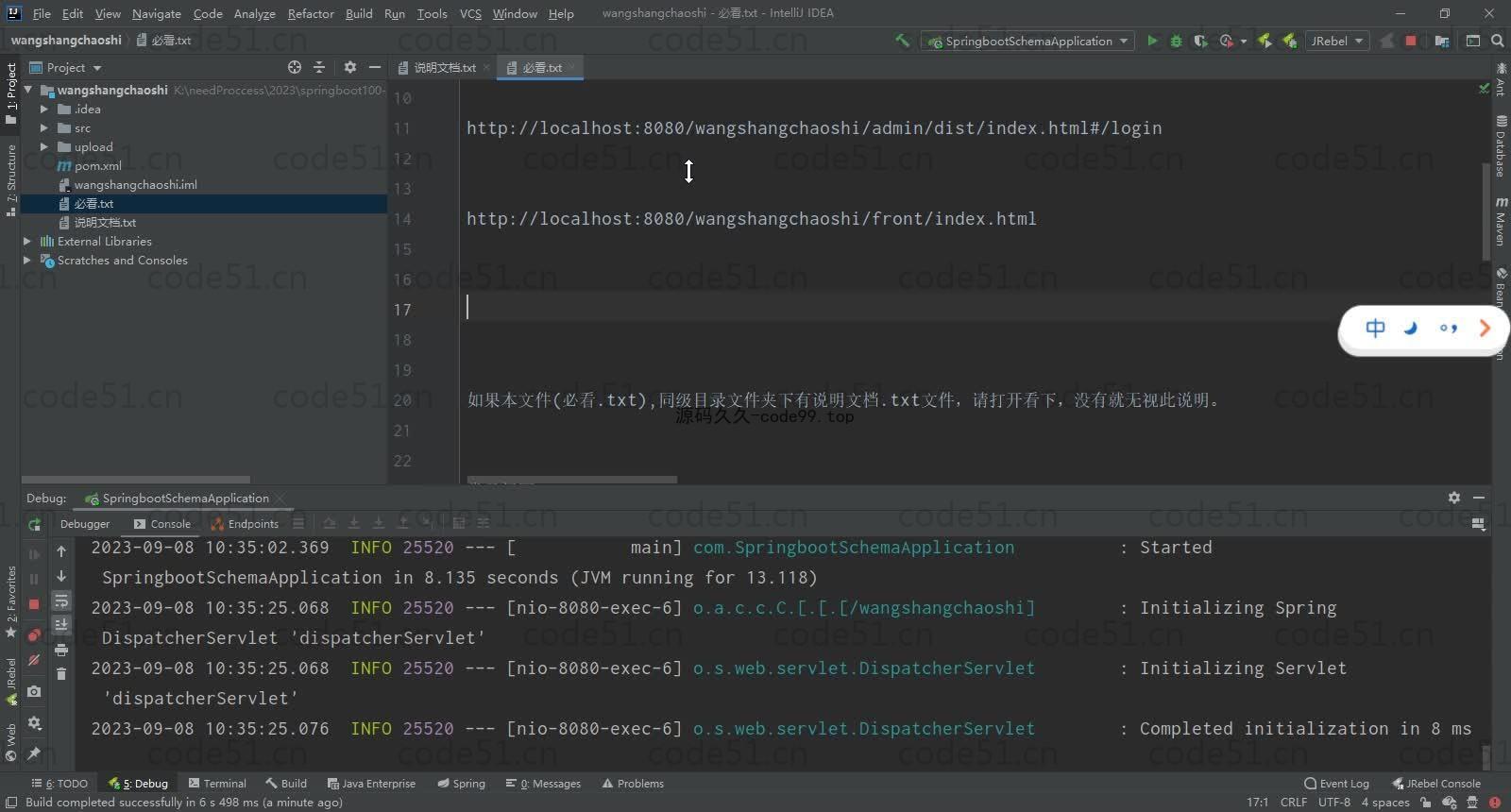Hide the Project tool window

point(375,67)
